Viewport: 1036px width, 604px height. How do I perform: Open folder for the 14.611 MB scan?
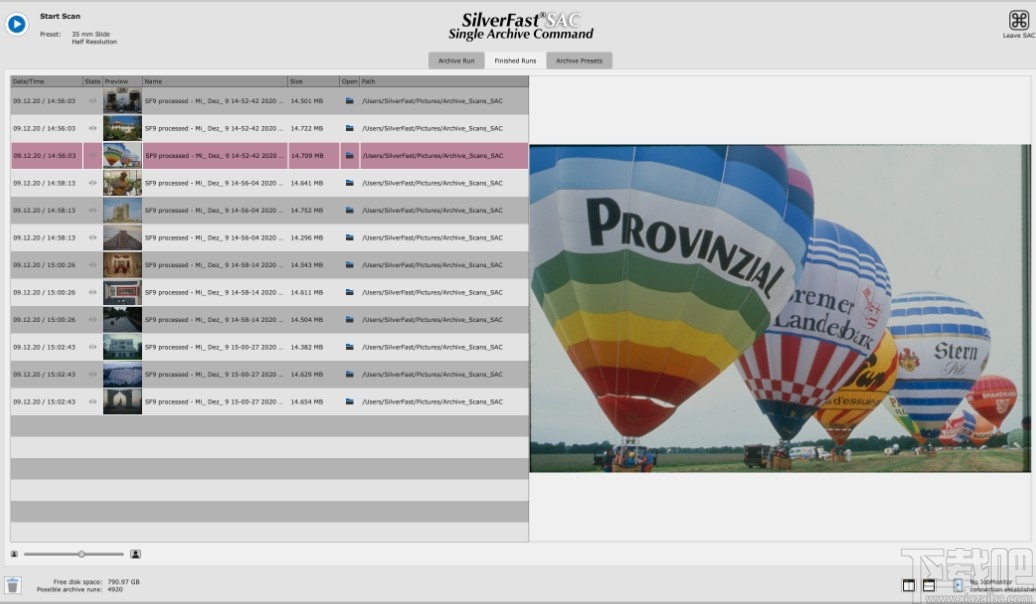click(x=350, y=292)
